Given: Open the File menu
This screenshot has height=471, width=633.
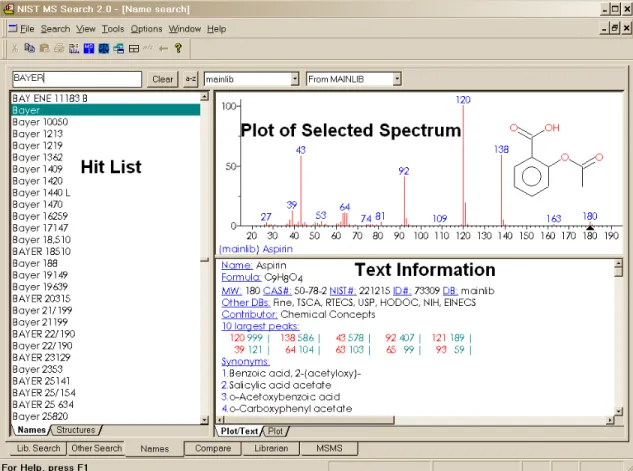Looking at the screenshot, I should point(27,29).
